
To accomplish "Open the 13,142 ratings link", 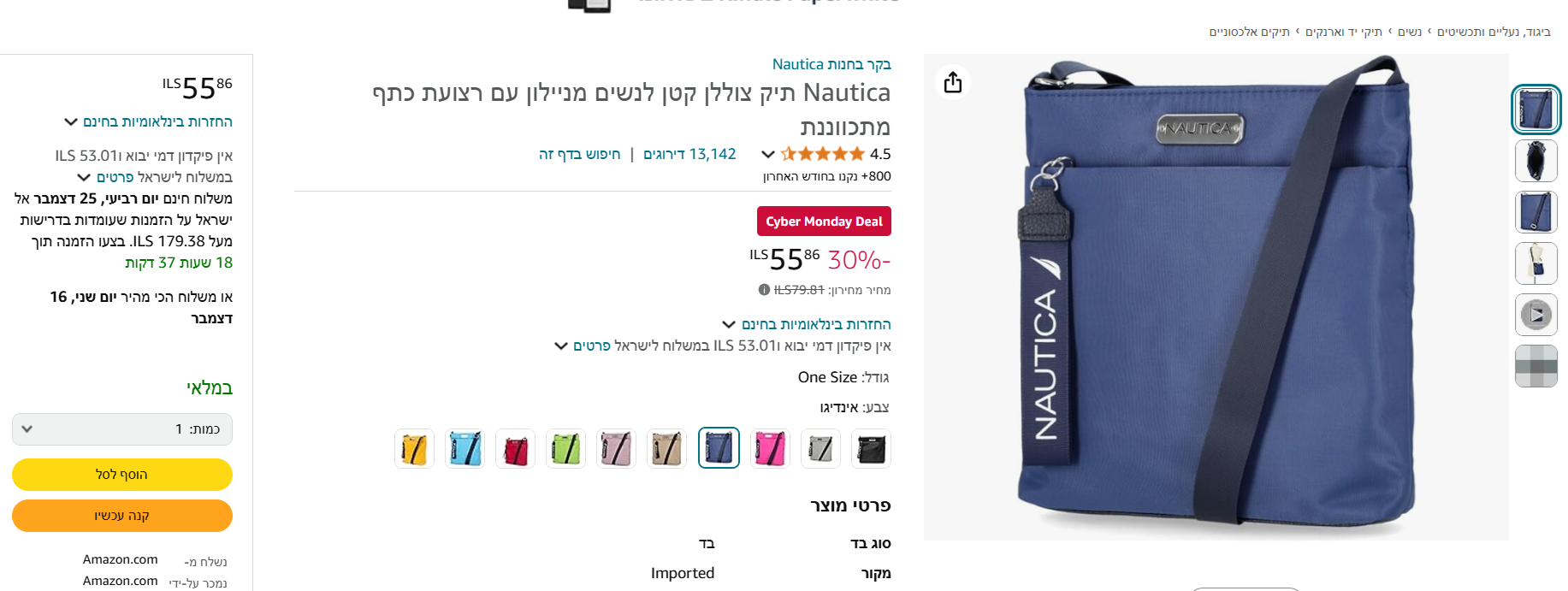I will point(689,154).
